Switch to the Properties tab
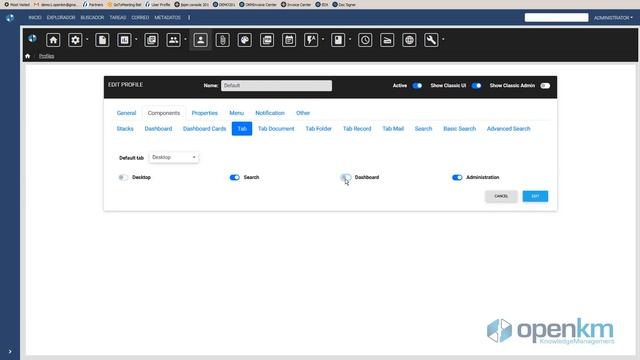Viewport: 640px width, 360px height. click(x=204, y=113)
